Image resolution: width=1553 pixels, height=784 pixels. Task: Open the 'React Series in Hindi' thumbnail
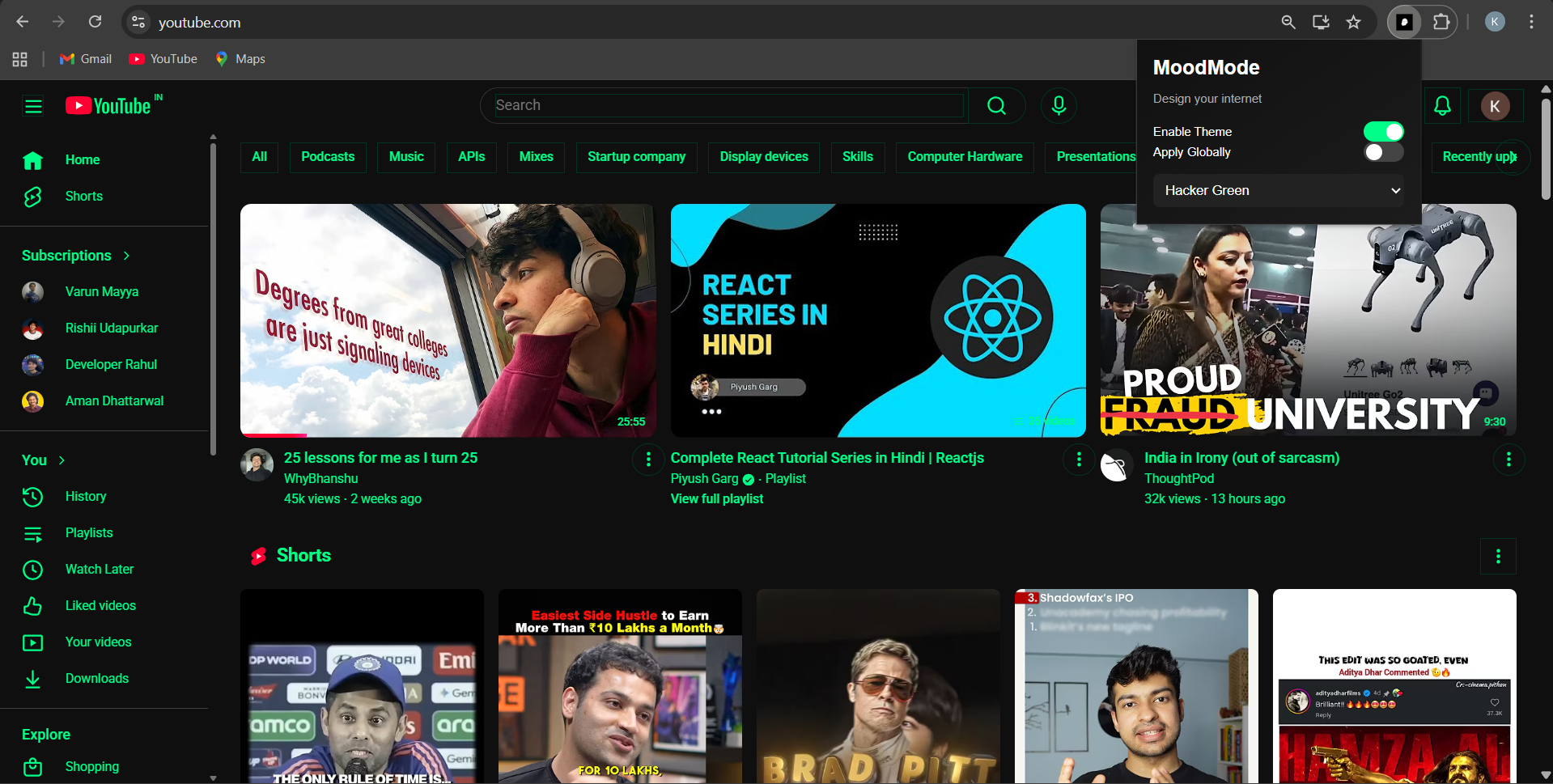coord(878,320)
